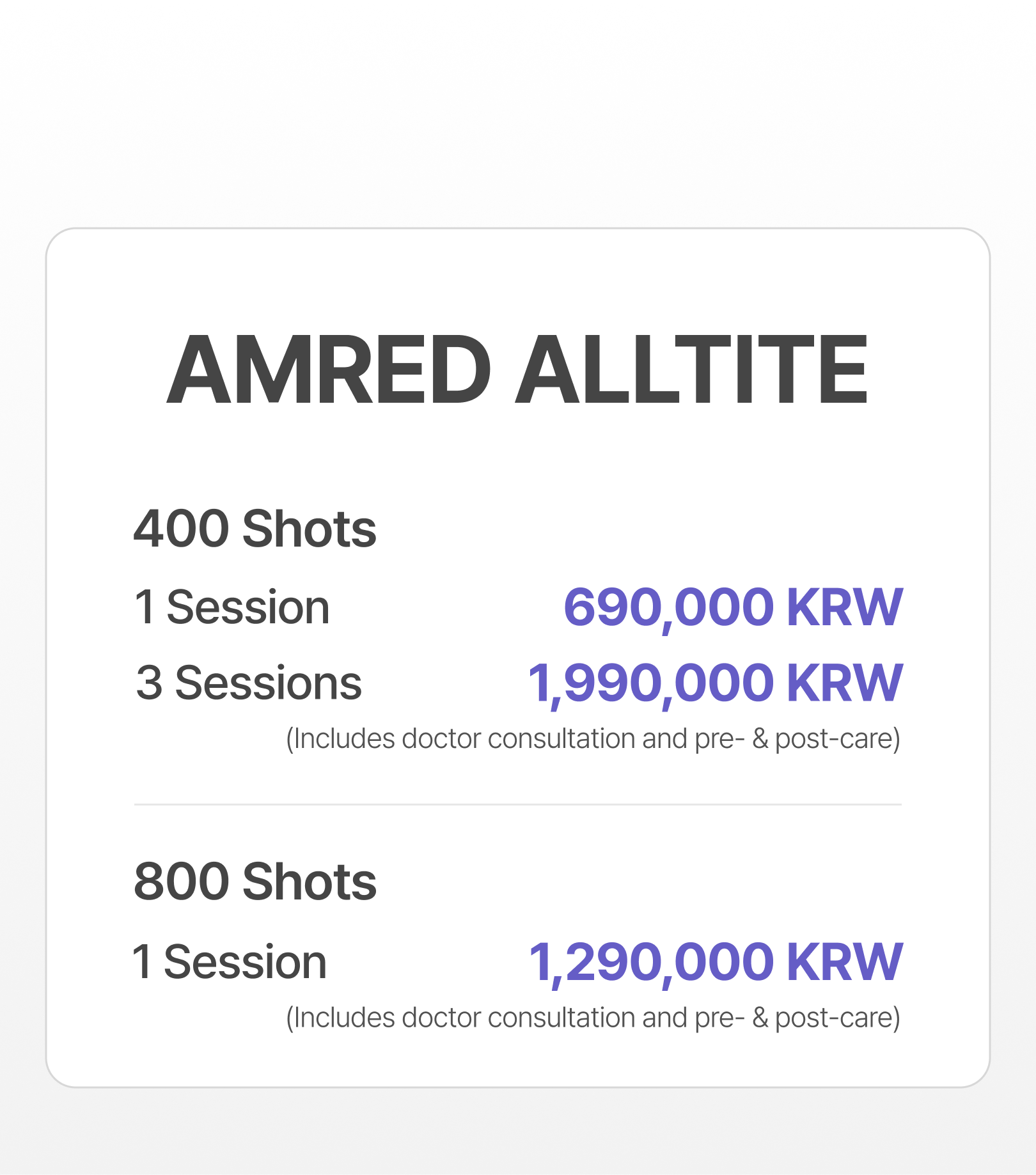Viewport: 1036px width, 1175px height.
Task: Click the word ALLTITE in the title
Action: [x=691, y=370]
